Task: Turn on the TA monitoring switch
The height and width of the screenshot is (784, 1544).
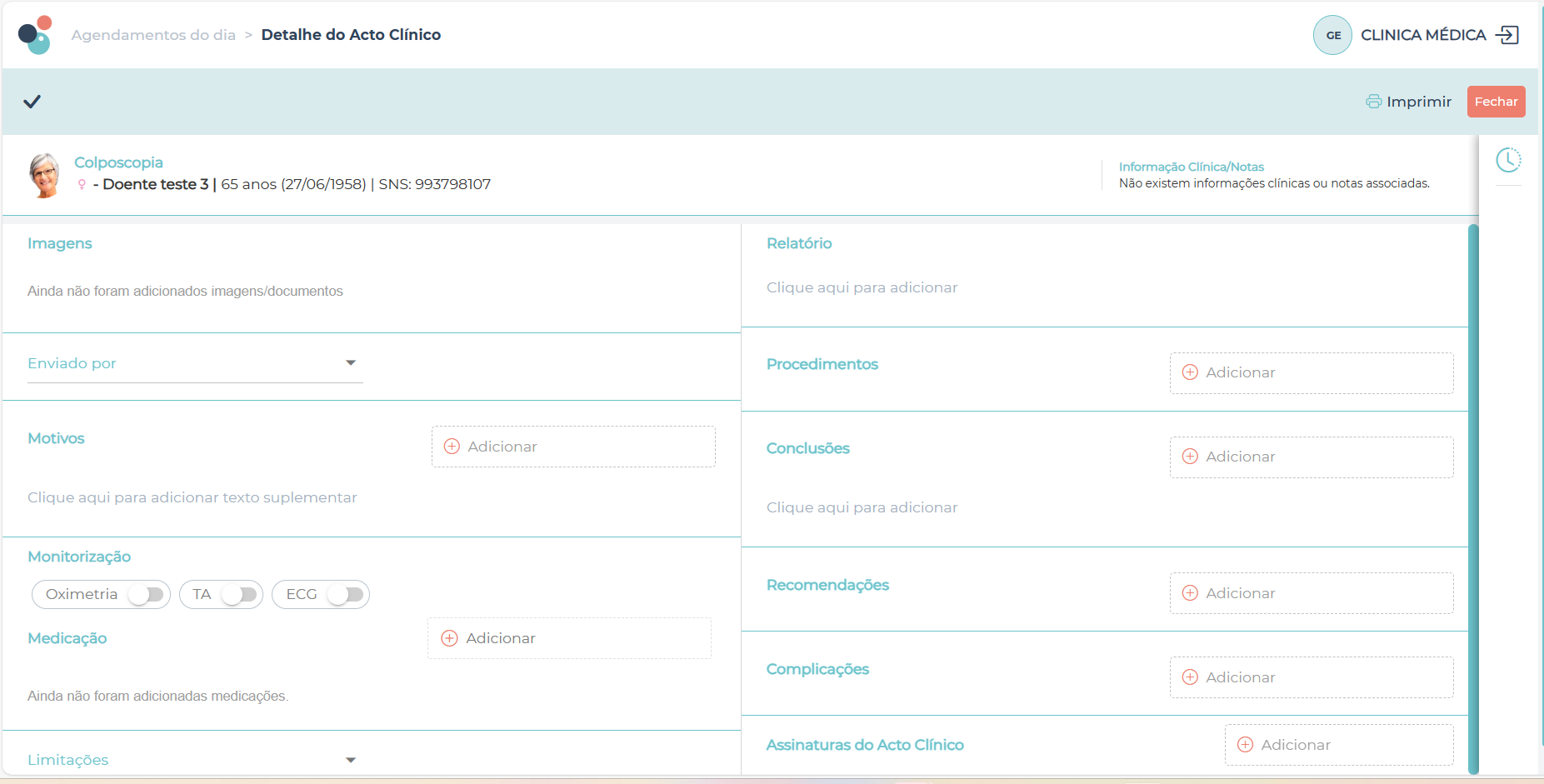Action: [240, 595]
